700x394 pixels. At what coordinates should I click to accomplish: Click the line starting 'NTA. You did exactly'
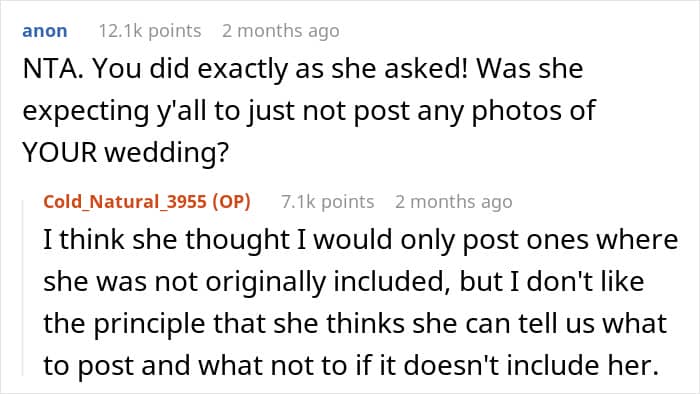click(303, 69)
